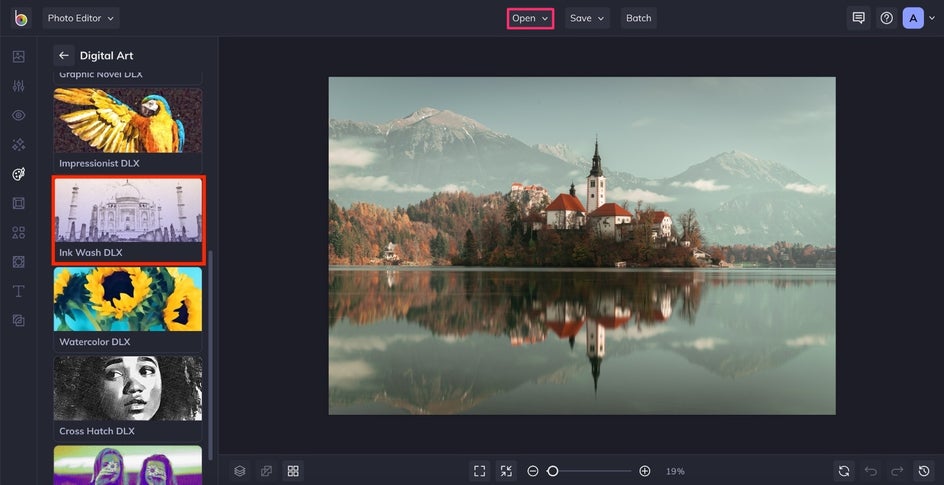This screenshot has width=944, height=485.
Task: Toggle the Touch Up eye tool
Action: 19,115
